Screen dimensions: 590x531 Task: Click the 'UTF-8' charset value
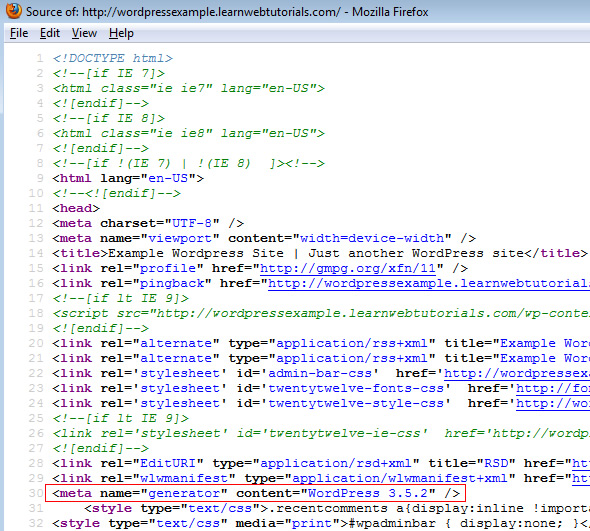[192, 223]
